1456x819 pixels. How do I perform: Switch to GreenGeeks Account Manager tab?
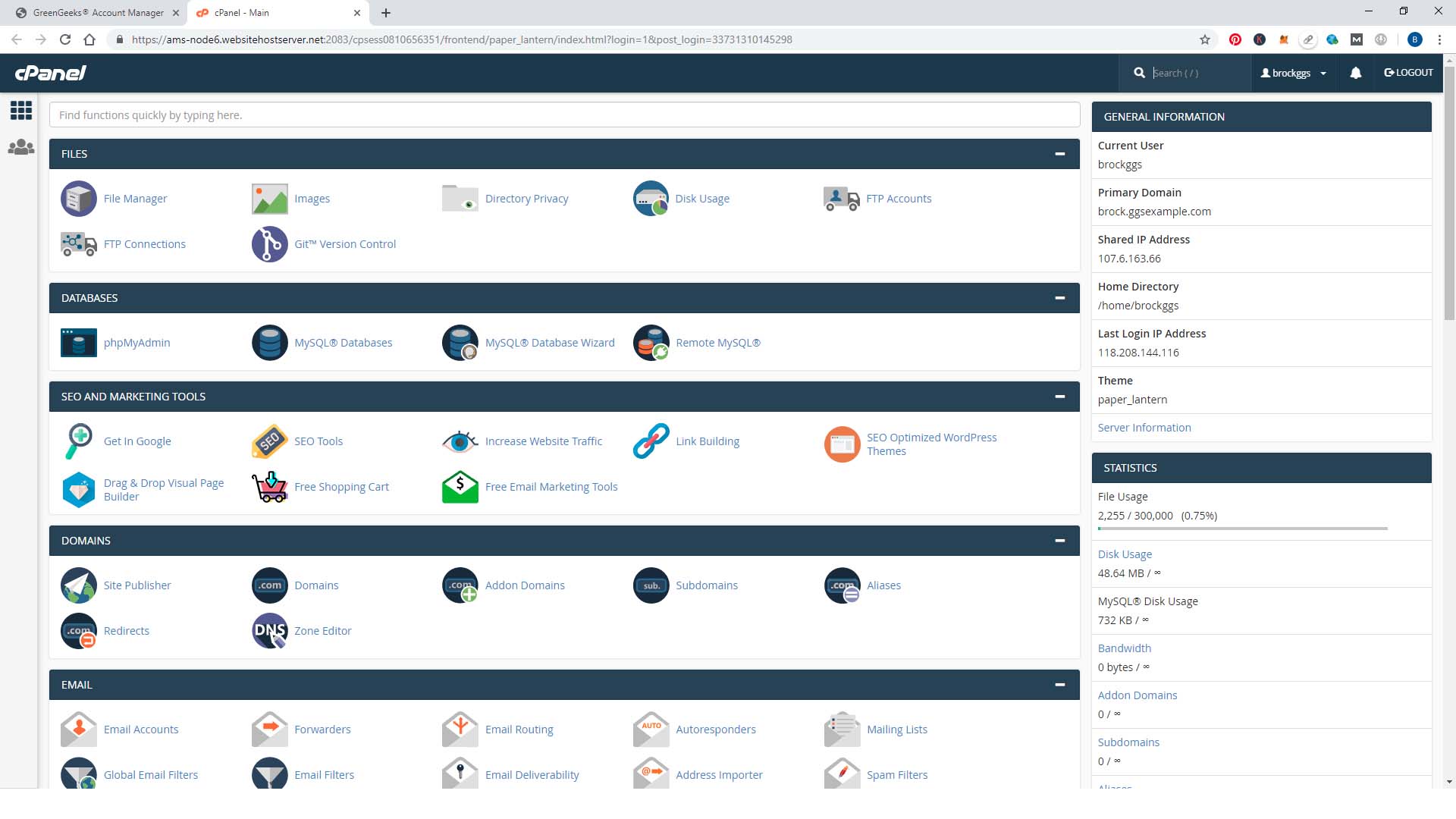pyautogui.click(x=99, y=13)
